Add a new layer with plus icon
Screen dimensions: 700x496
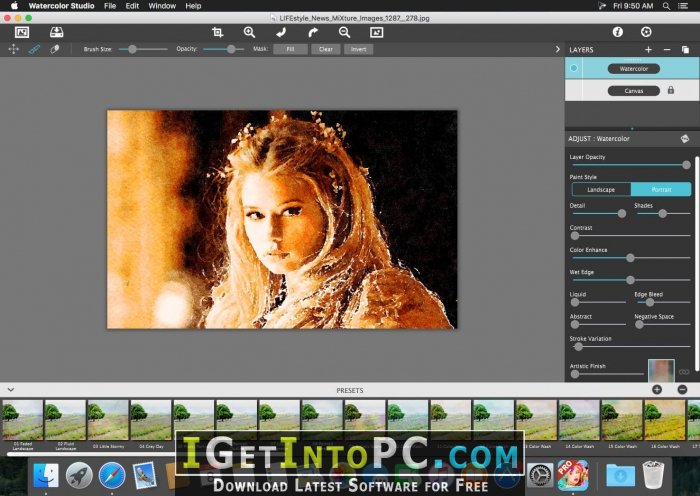click(x=648, y=50)
